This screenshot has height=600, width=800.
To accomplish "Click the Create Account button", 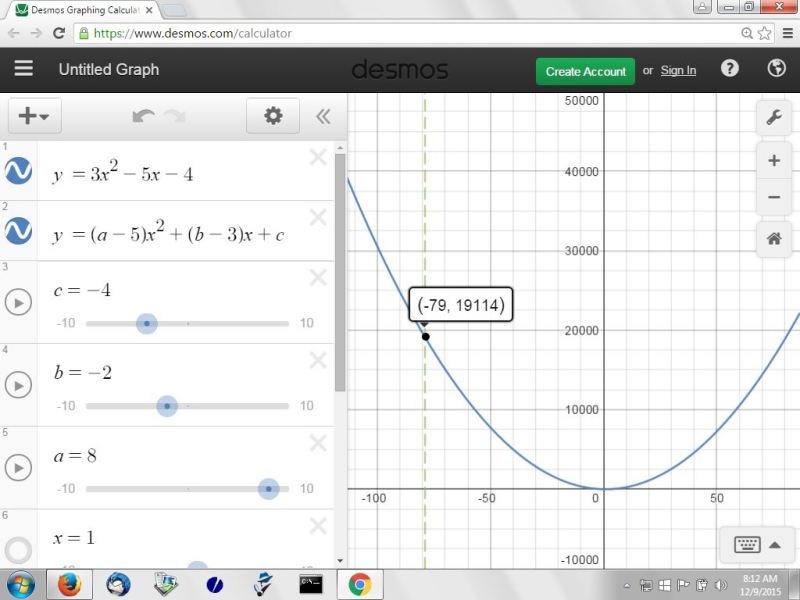I will click(x=585, y=71).
